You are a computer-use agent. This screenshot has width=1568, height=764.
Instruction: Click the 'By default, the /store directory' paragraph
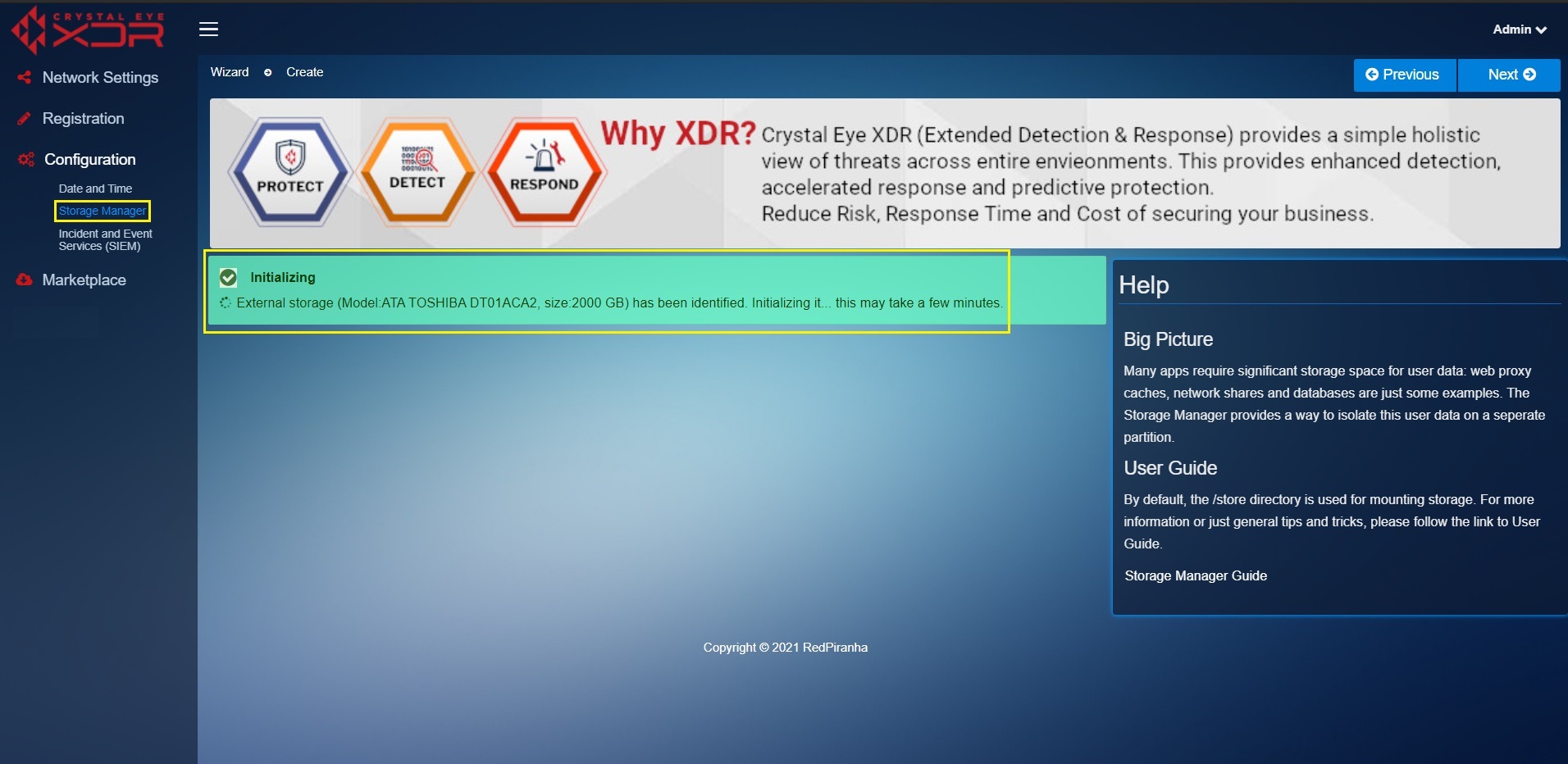coord(1332,521)
